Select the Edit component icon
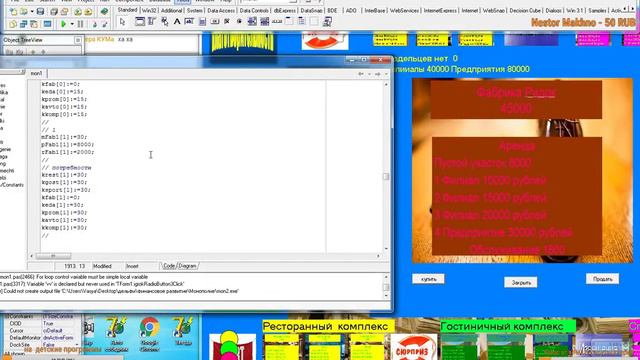Screen dimensions: 640x360 click(189, 21)
